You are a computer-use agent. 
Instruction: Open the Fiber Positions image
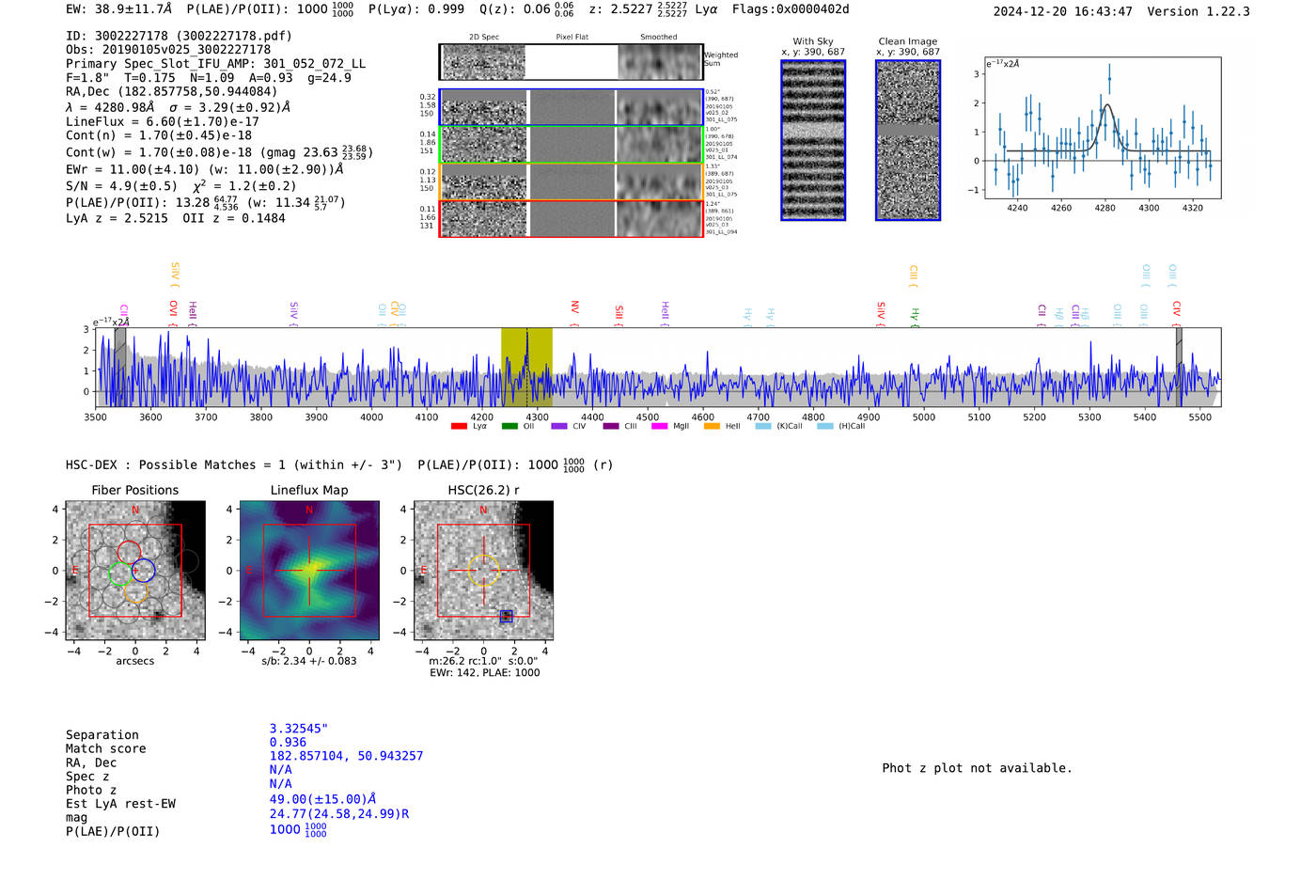[x=135, y=571]
